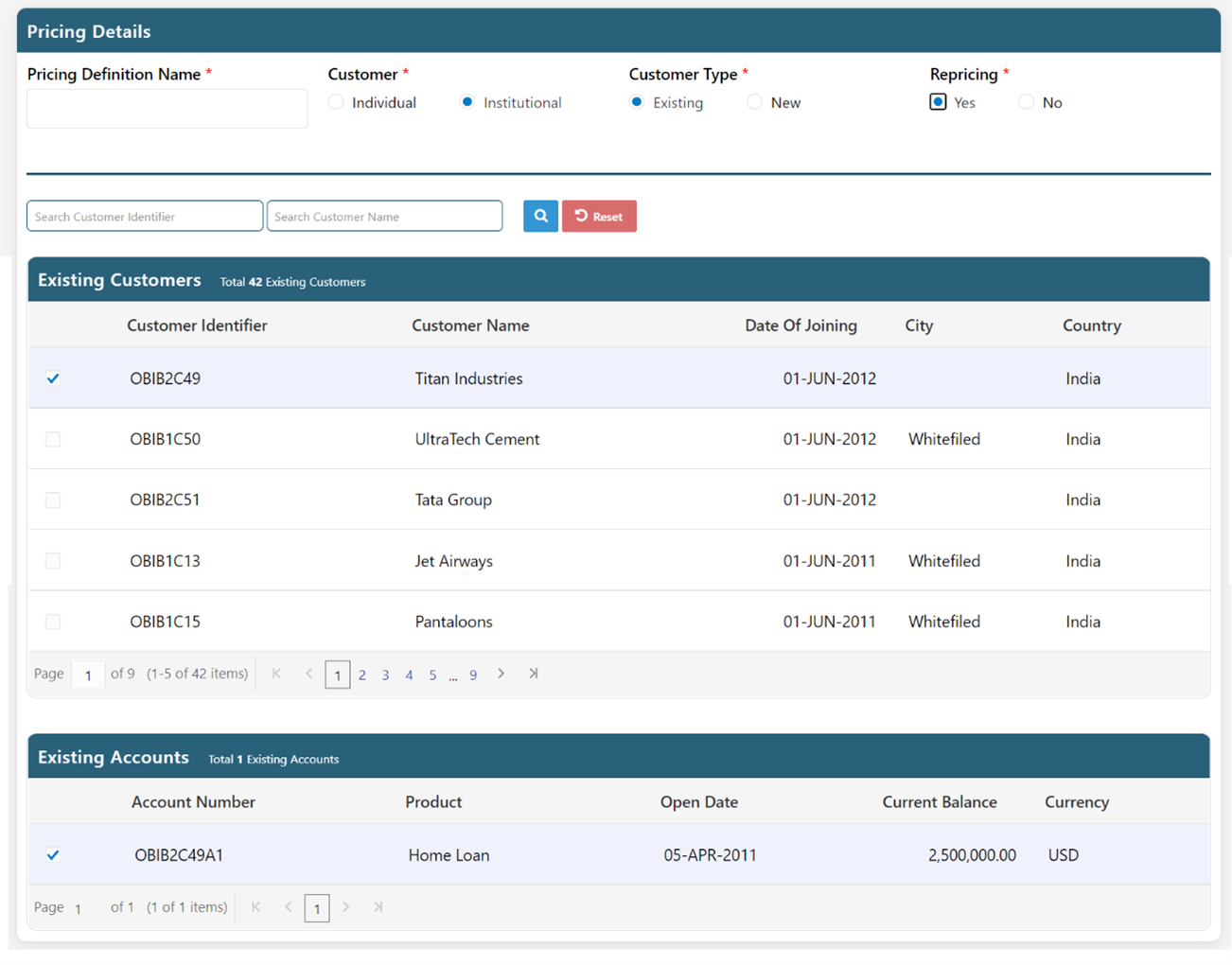
Task: Click the customers Page number input
Action: [x=88, y=675]
